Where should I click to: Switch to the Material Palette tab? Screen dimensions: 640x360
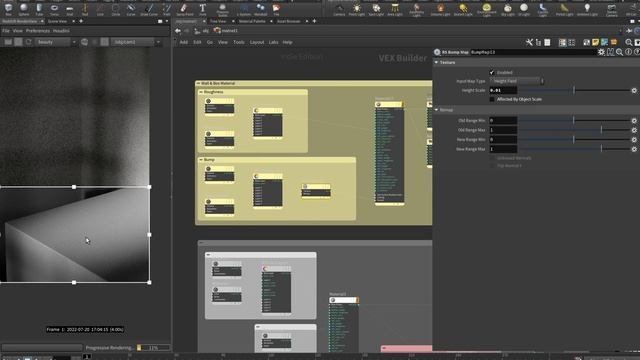[x=252, y=21]
